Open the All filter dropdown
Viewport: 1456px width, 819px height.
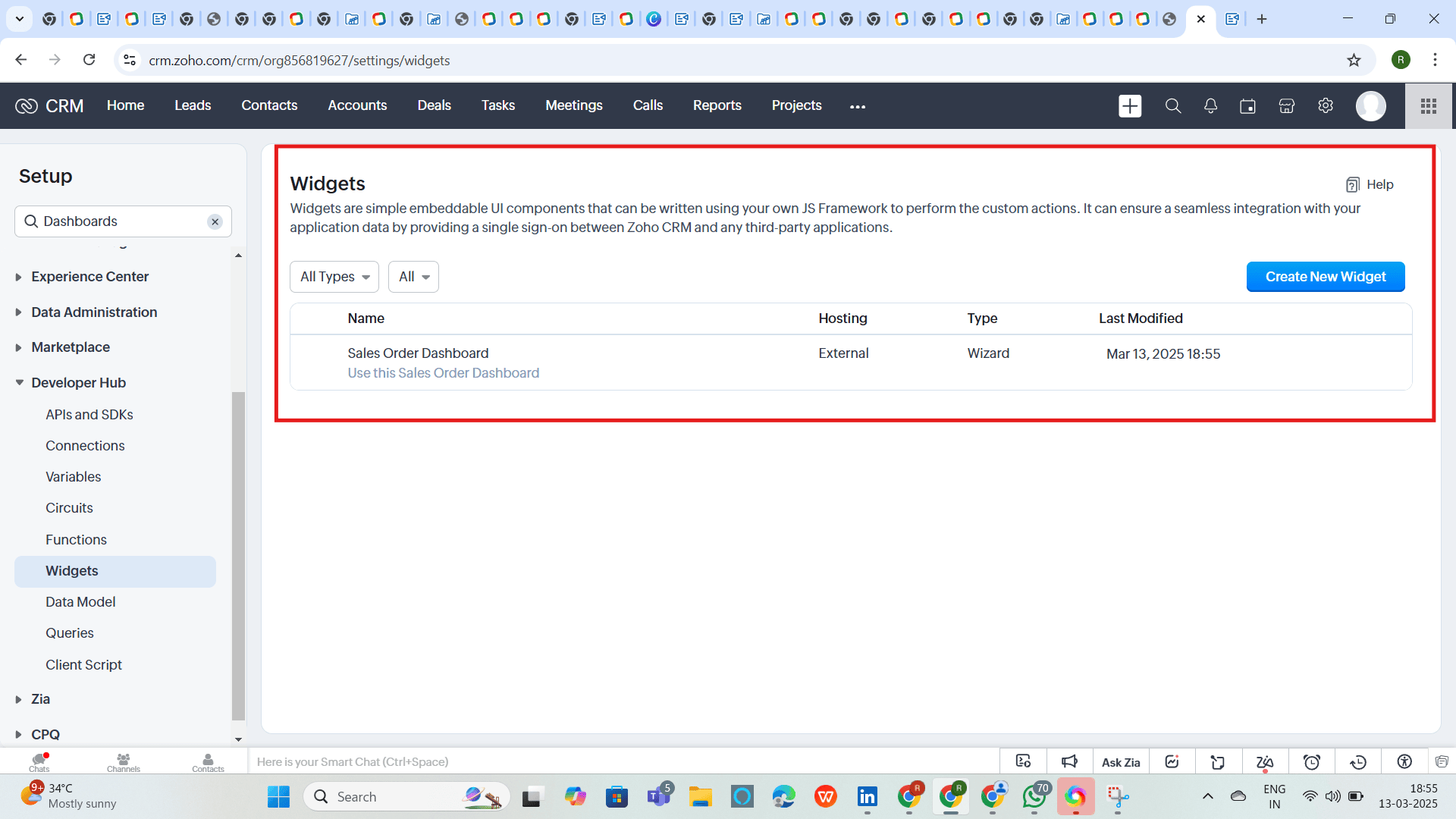pyautogui.click(x=413, y=277)
